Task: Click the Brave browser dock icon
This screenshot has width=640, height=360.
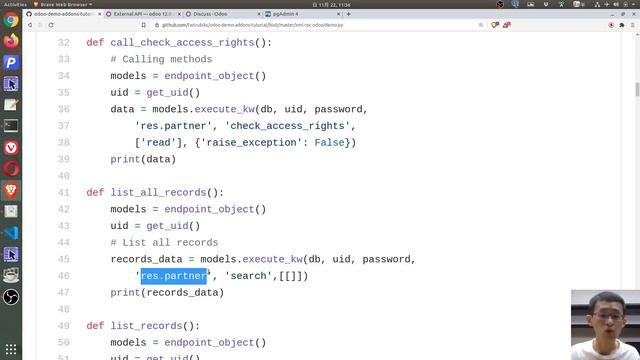Action: (11, 190)
